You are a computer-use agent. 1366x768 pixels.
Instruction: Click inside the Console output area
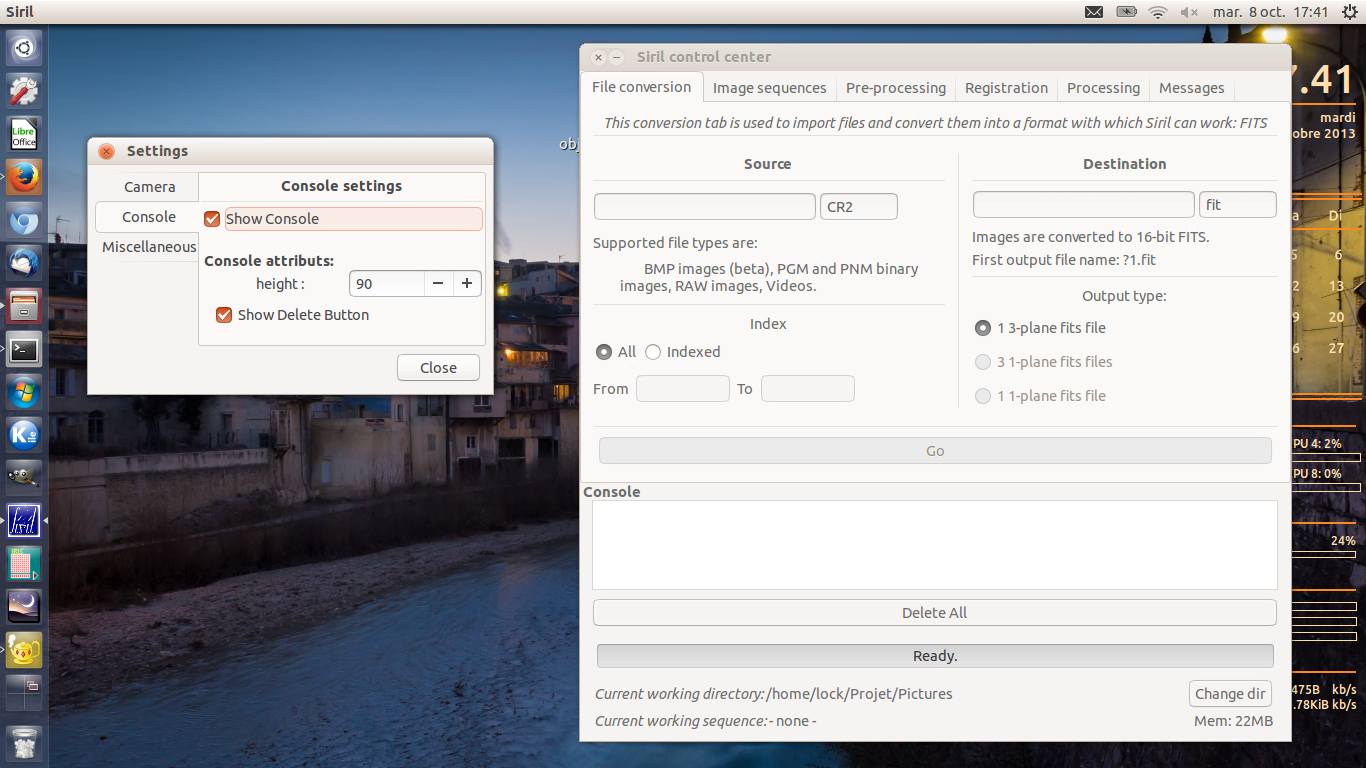(x=935, y=545)
